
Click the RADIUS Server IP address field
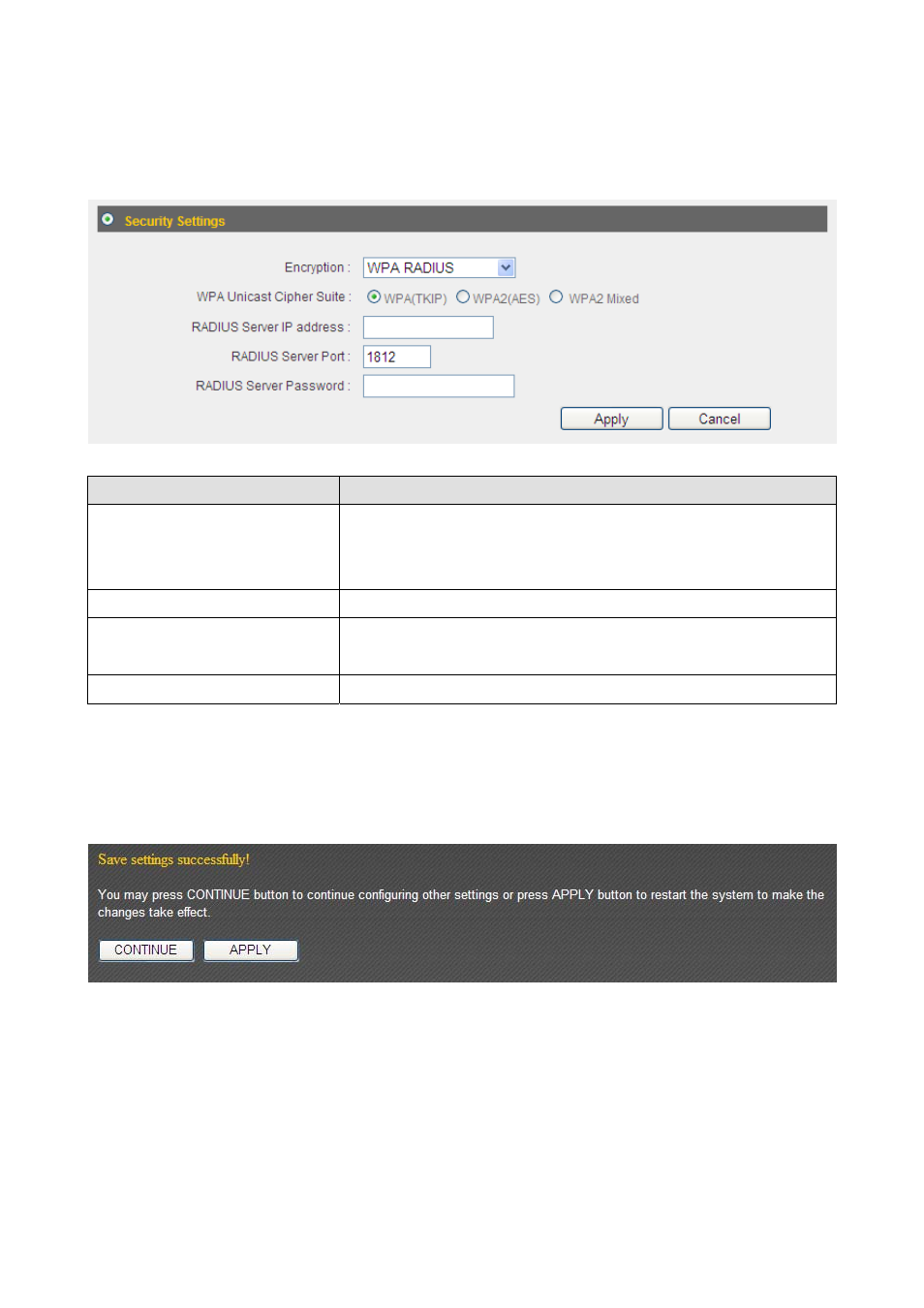pyautogui.click(x=428, y=327)
